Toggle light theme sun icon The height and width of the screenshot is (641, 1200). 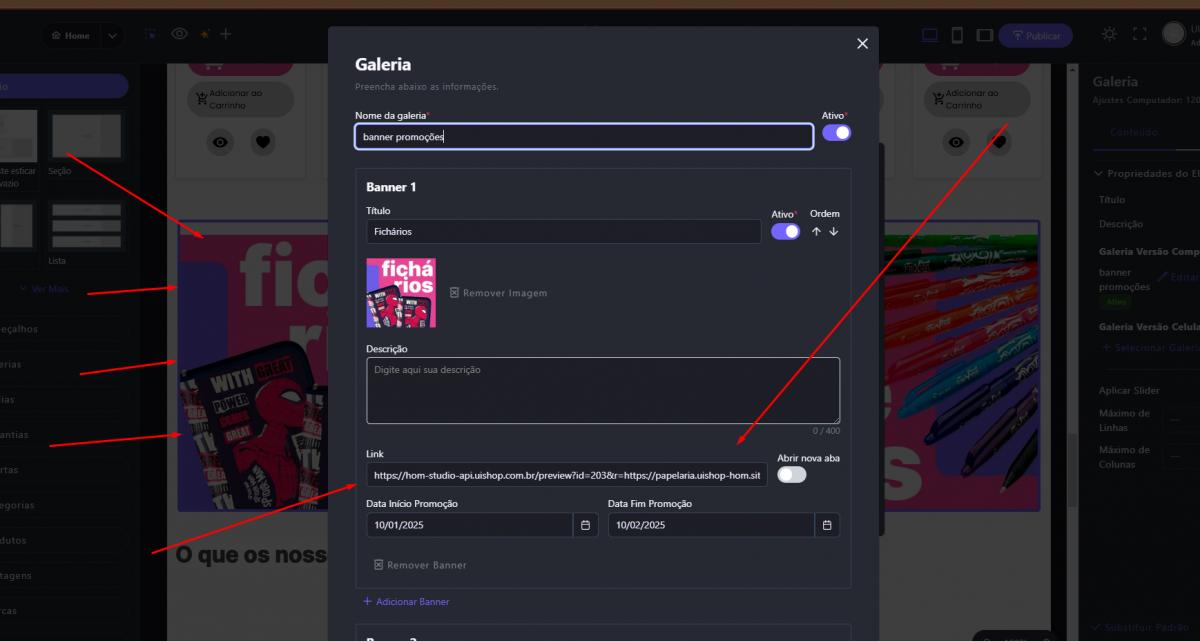pos(1109,34)
